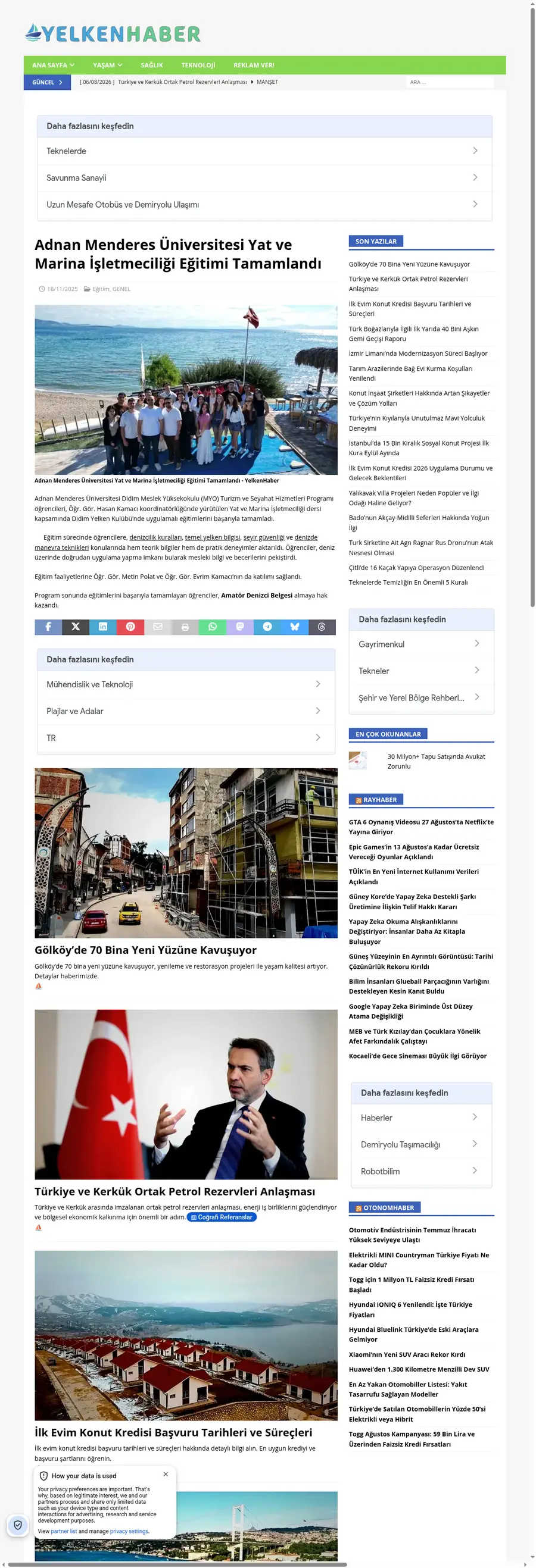Click the privacy shield floating icon

point(18,1525)
